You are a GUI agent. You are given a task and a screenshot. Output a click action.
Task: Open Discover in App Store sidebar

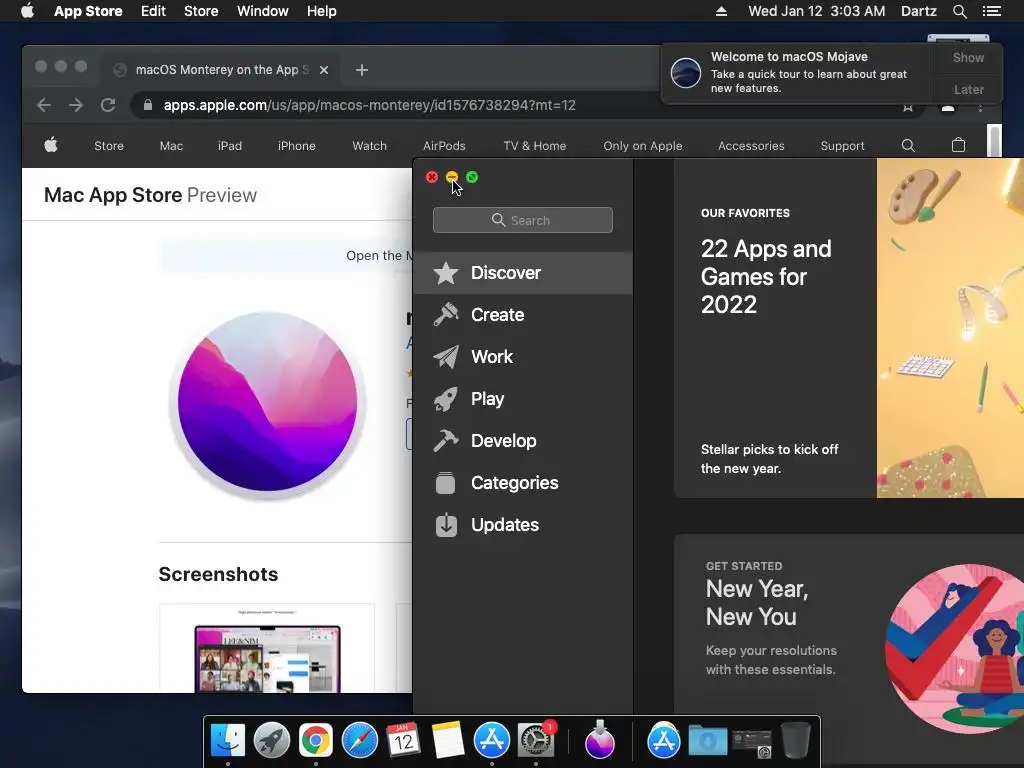click(522, 273)
